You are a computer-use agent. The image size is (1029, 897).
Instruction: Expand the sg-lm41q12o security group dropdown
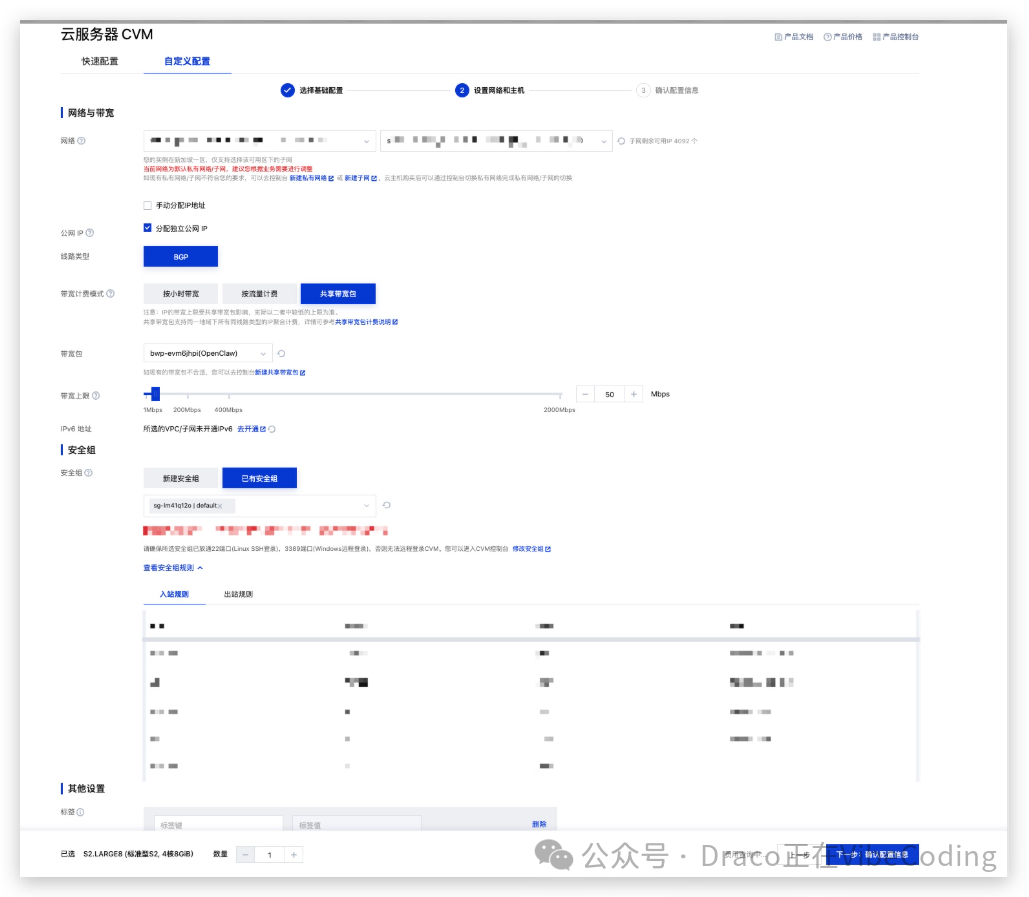[366, 506]
